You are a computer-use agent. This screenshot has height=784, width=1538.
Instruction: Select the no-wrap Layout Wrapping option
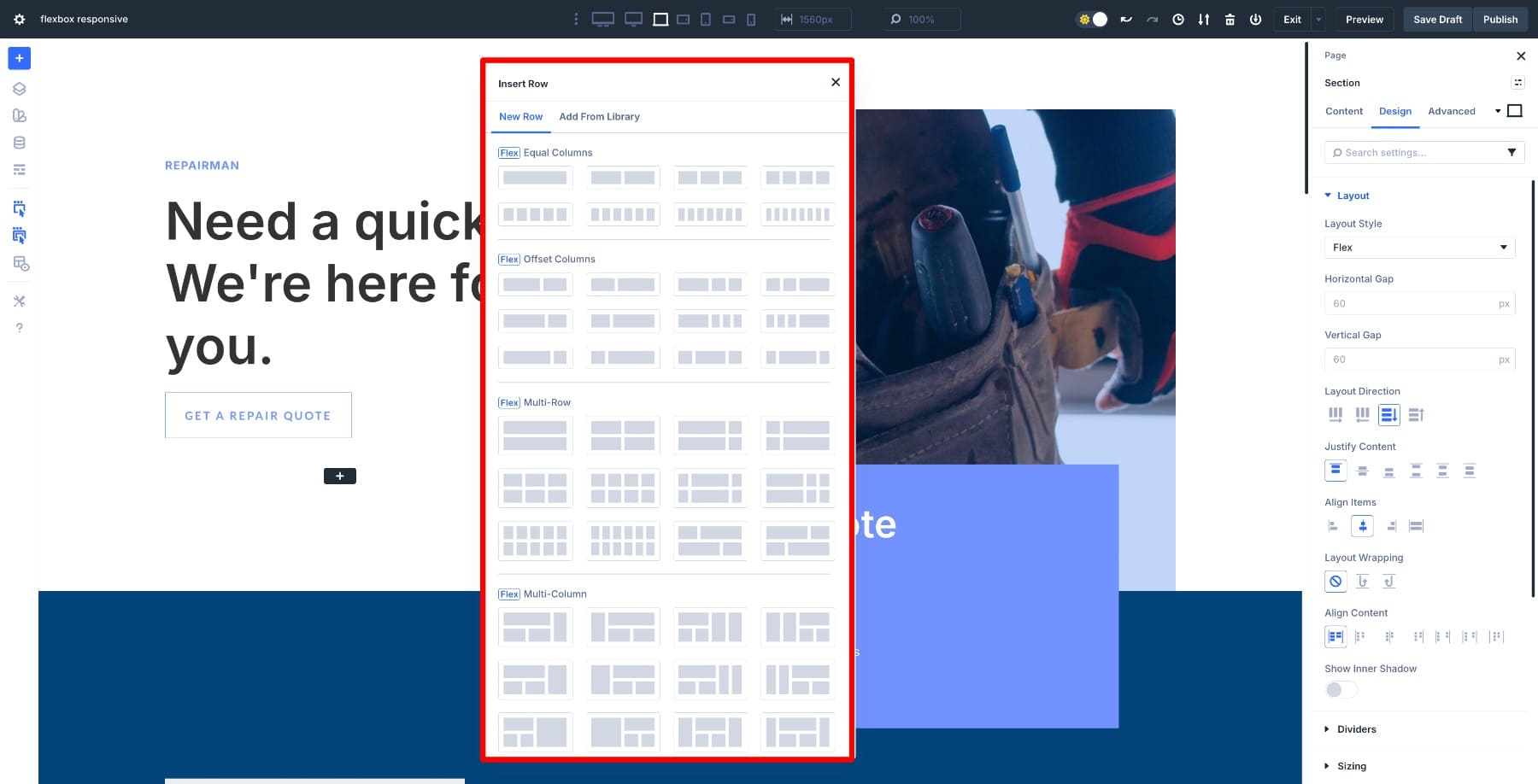tap(1335, 582)
